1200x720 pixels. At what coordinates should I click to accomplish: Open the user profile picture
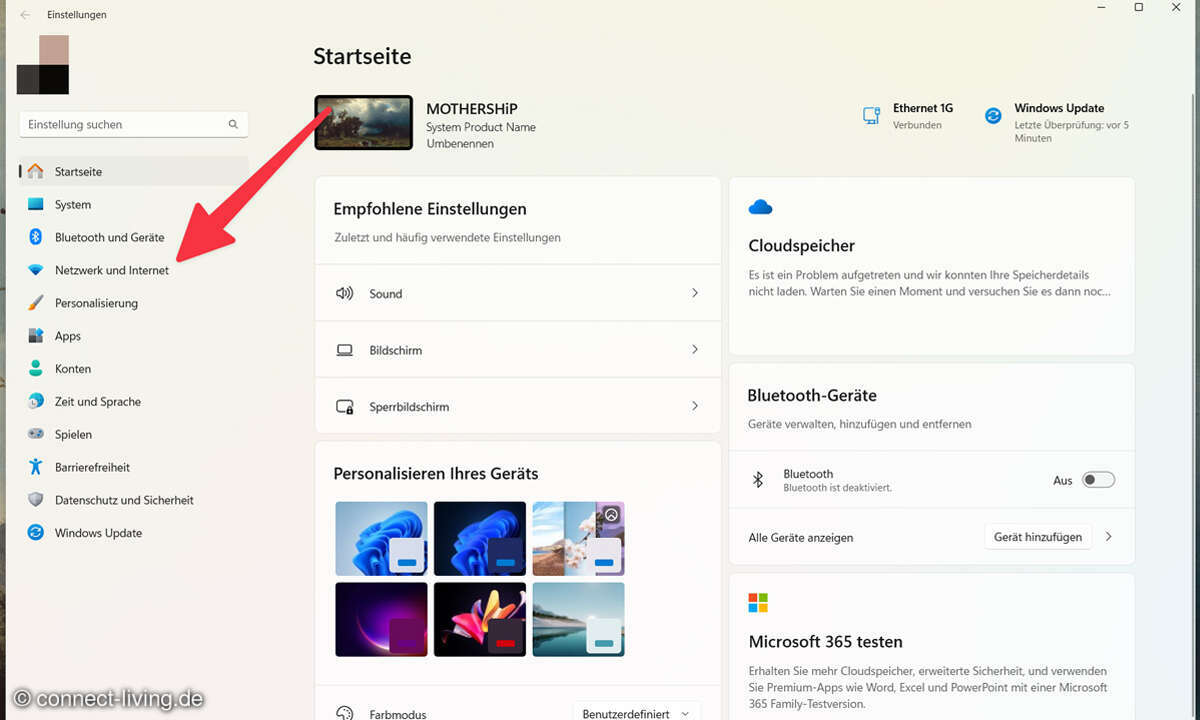(43, 65)
